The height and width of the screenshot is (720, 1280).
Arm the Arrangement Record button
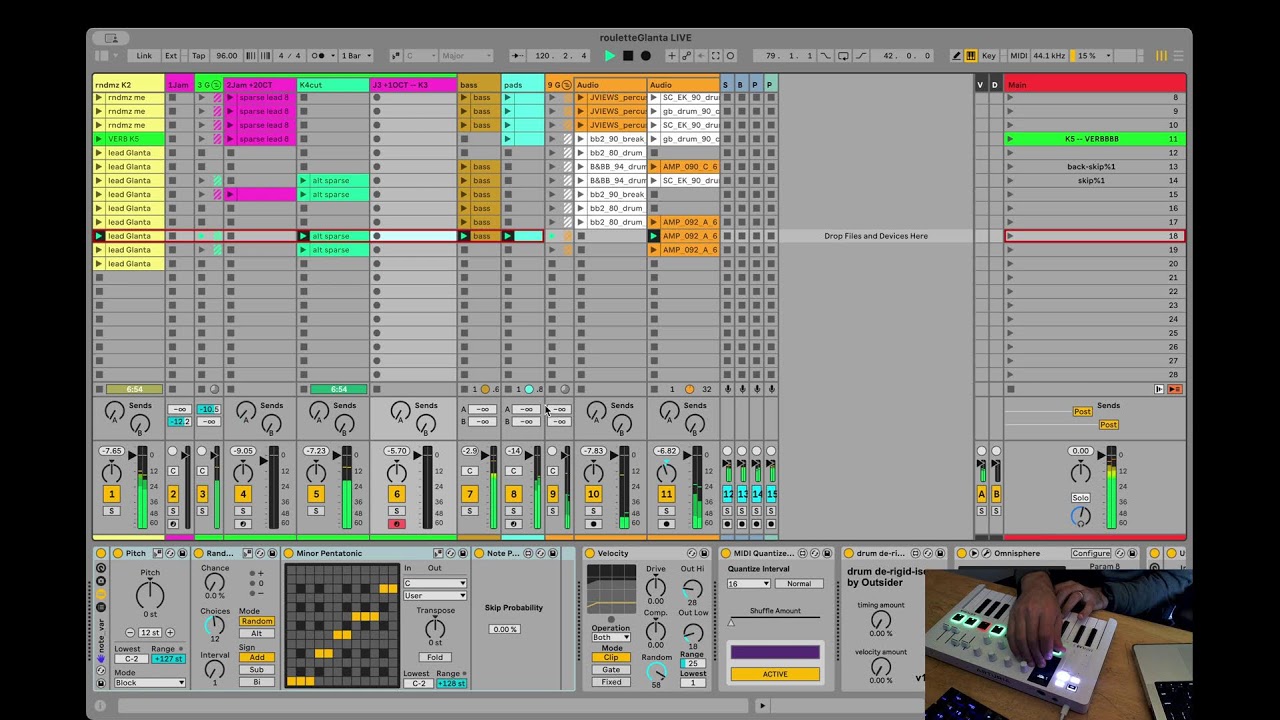(646, 56)
